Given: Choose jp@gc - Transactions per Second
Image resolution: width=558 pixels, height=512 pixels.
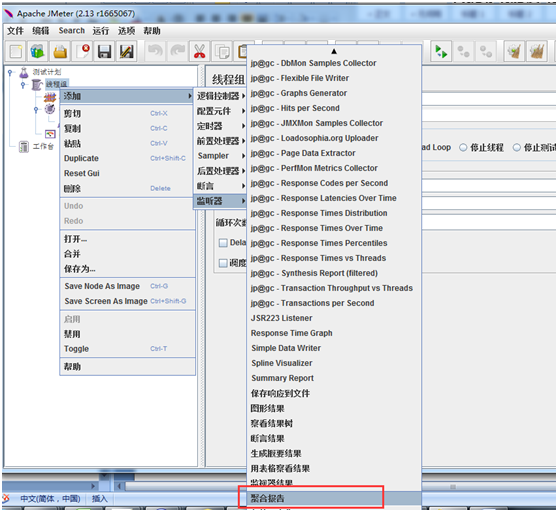Looking at the screenshot, I should coord(334,303).
